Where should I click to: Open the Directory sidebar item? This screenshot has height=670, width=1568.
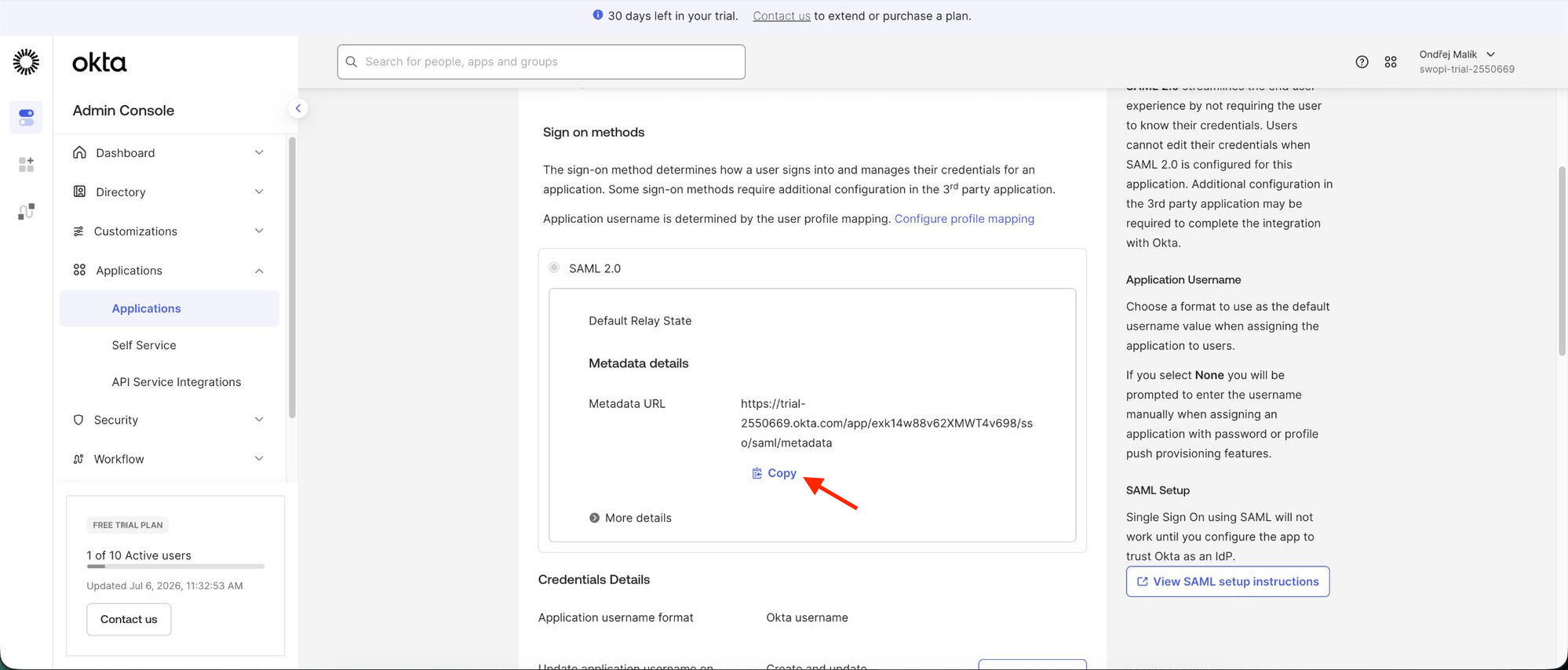pos(168,191)
